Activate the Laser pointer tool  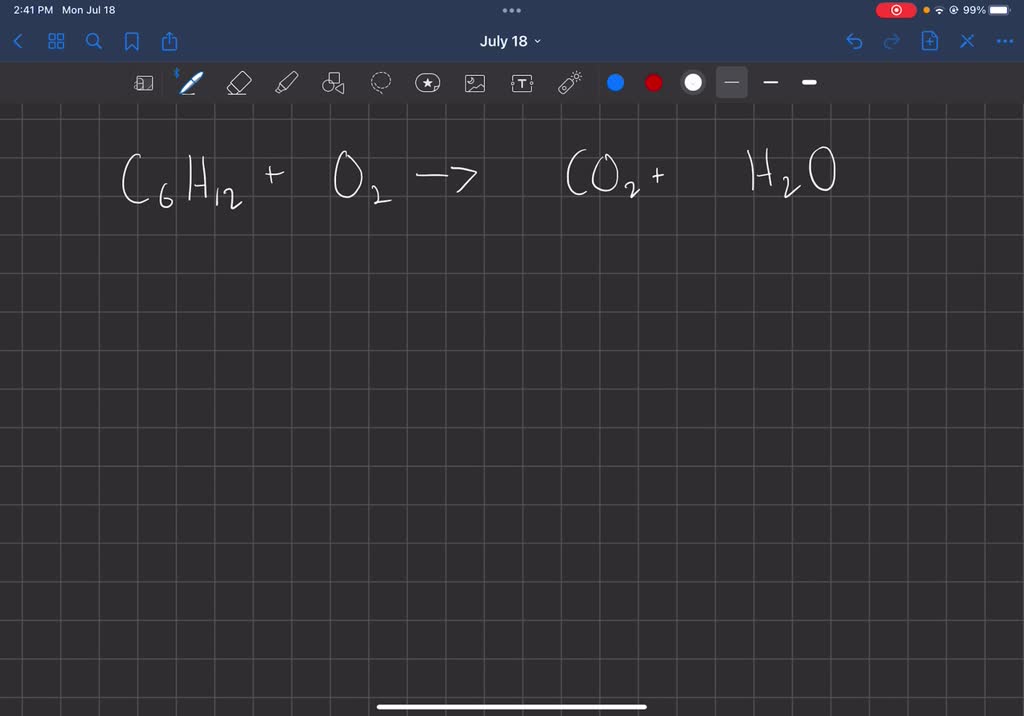tap(569, 83)
